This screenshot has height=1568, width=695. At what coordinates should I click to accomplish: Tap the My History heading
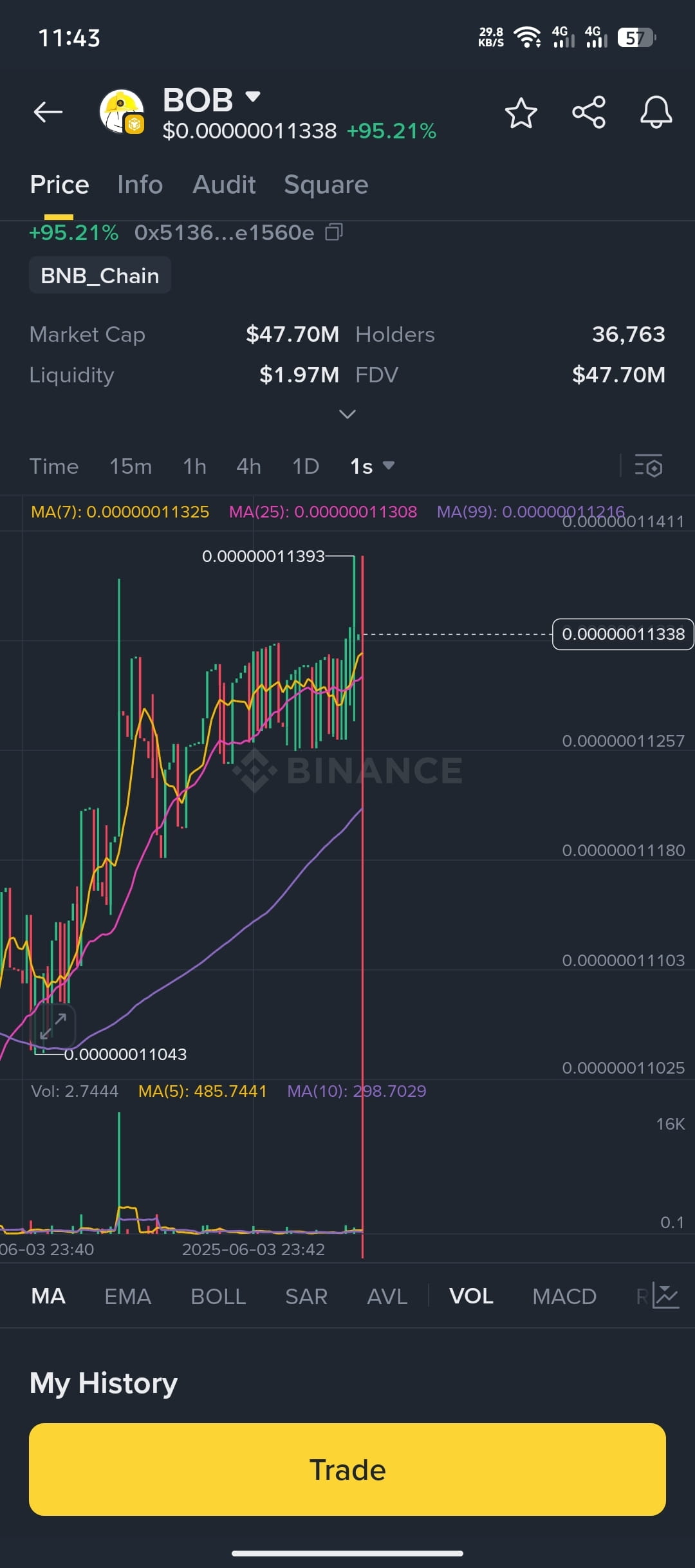pos(104,1383)
